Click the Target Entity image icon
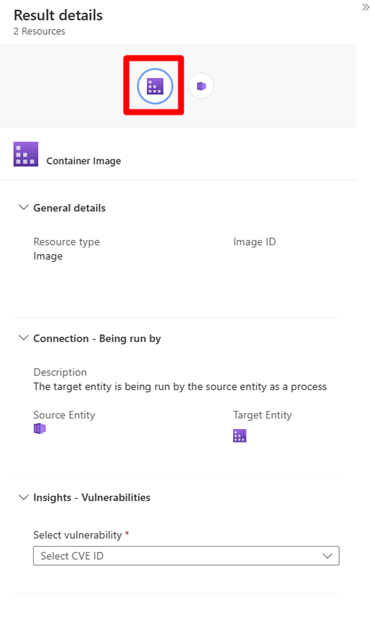This screenshot has width=371, height=618. [x=240, y=436]
